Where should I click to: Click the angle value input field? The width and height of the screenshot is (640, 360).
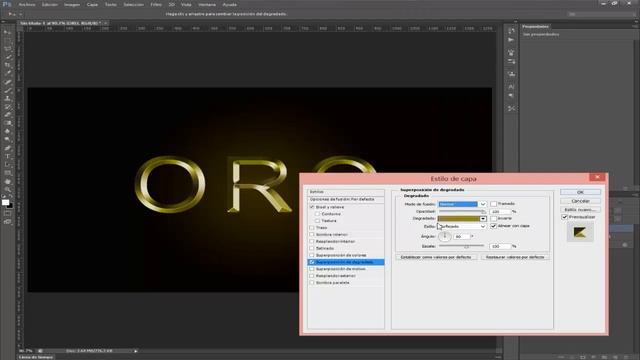462,236
